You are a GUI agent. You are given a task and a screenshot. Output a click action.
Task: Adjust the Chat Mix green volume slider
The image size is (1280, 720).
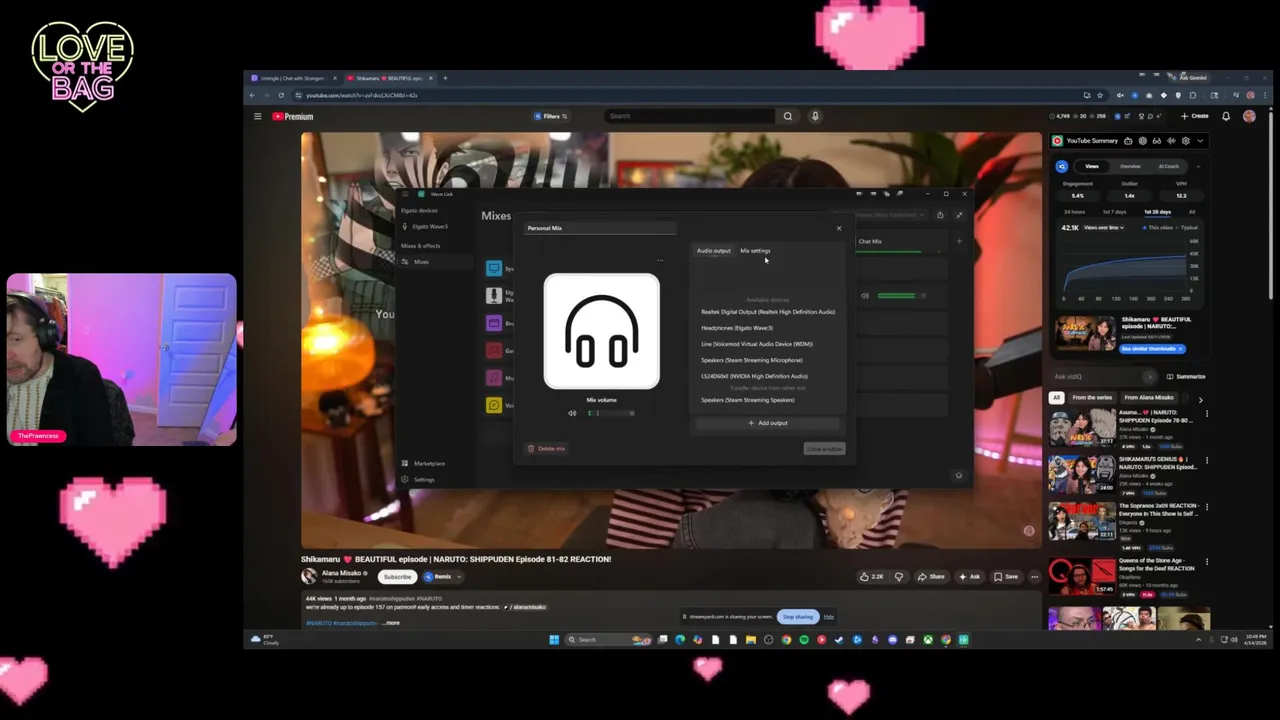coord(900,296)
